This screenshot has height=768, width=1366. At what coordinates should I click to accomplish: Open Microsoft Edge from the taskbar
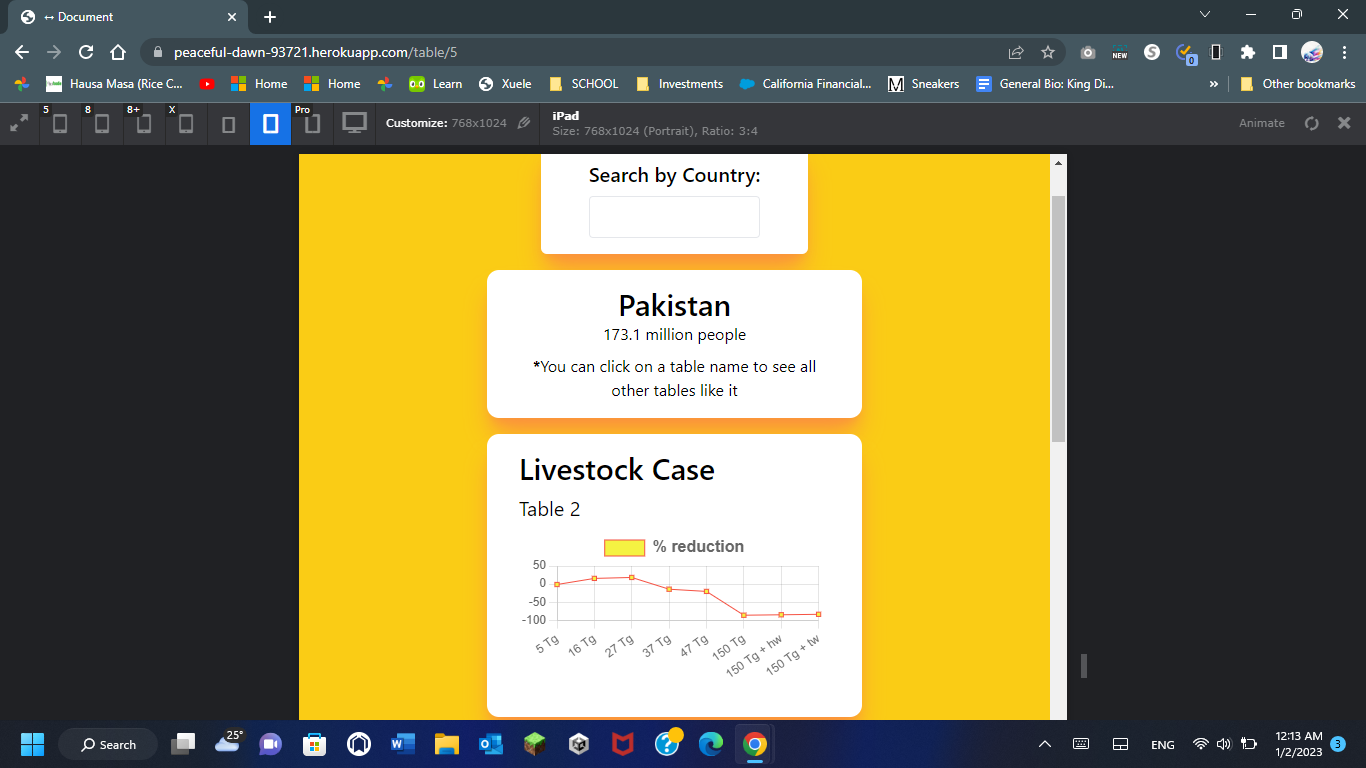[710, 744]
